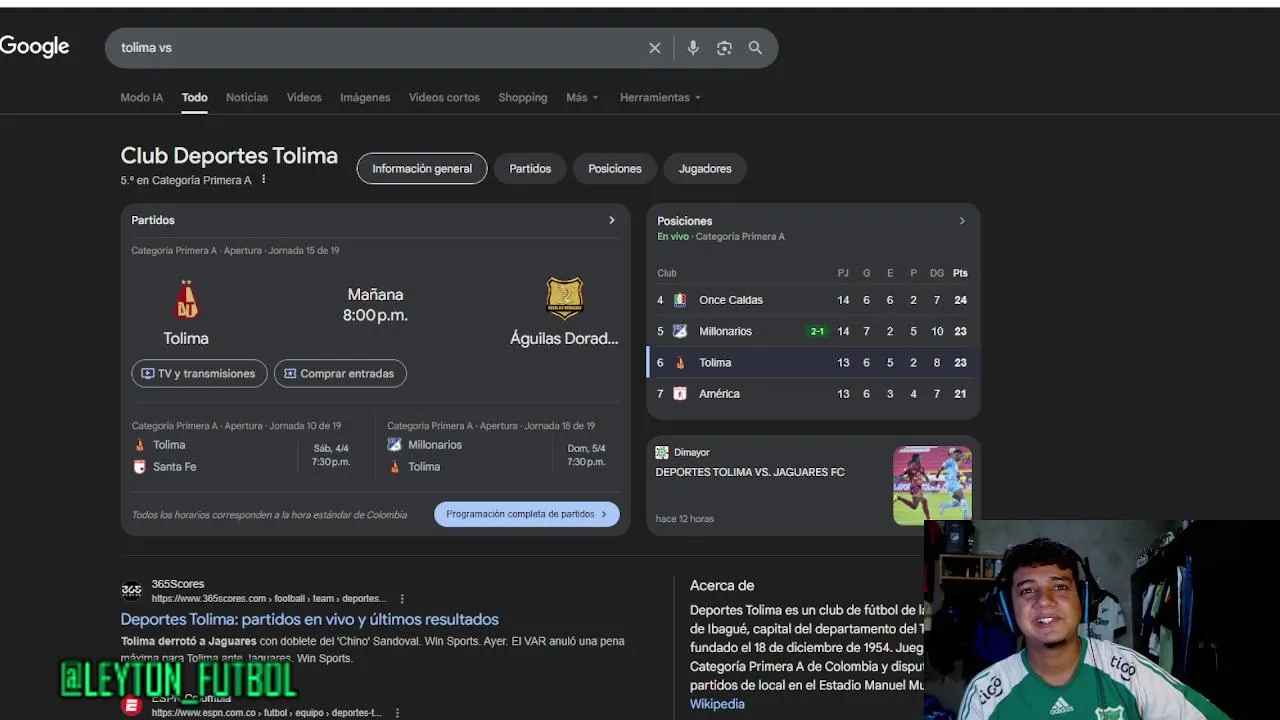Screen dimensions: 1280x720
Task: Open DEPORTES TOLIMA VS. JAGUARES FC news headline
Action: pyautogui.click(x=750, y=472)
